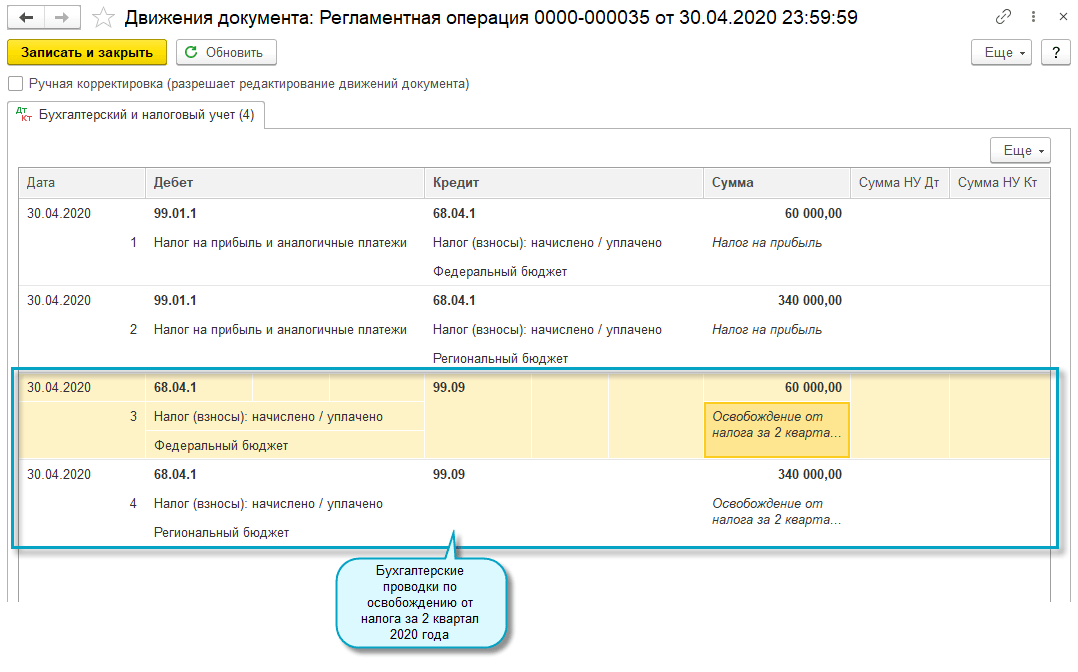Click Региональный бюджет under row 2 credit
Image resolution: width=1078 pixels, height=672 pixels.
[x=500, y=358]
